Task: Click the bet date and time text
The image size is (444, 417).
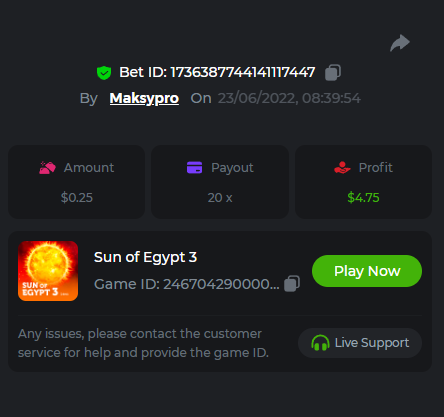Action: tap(289, 98)
